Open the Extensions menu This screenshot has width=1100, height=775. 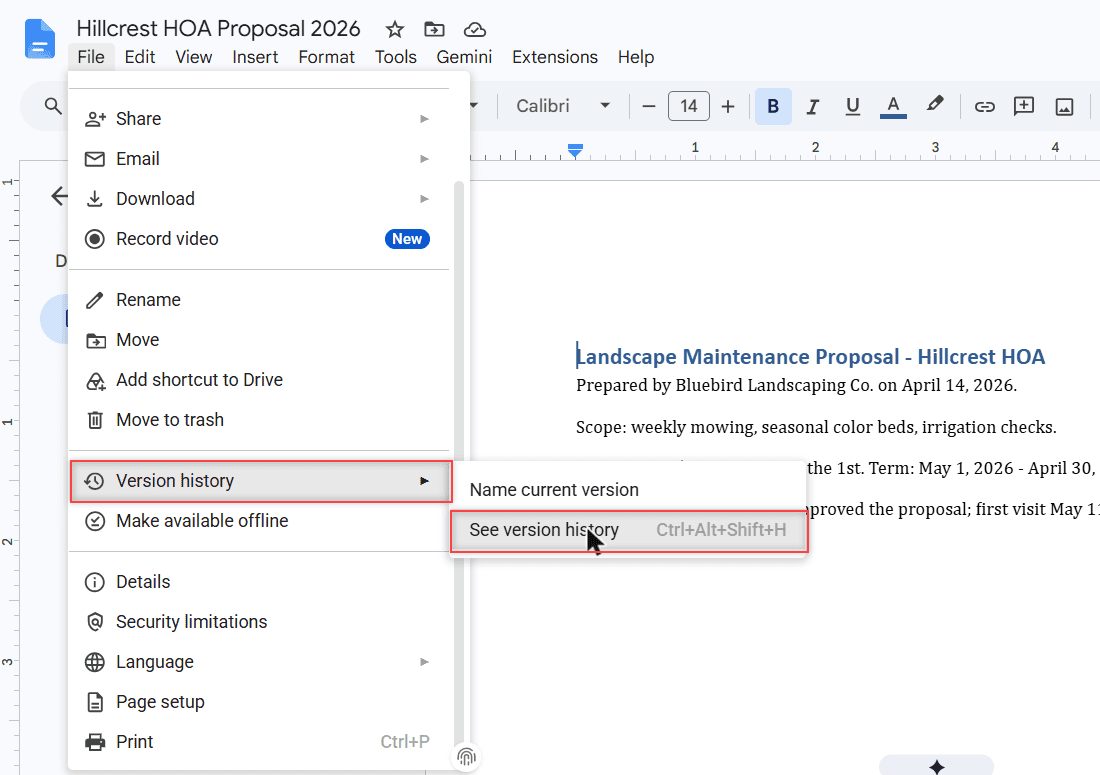click(555, 57)
